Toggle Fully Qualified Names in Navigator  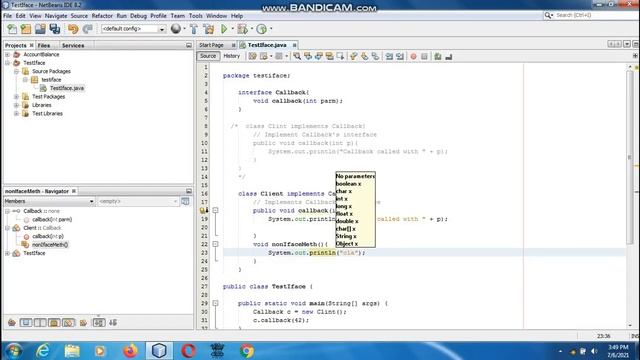tap(83, 322)
